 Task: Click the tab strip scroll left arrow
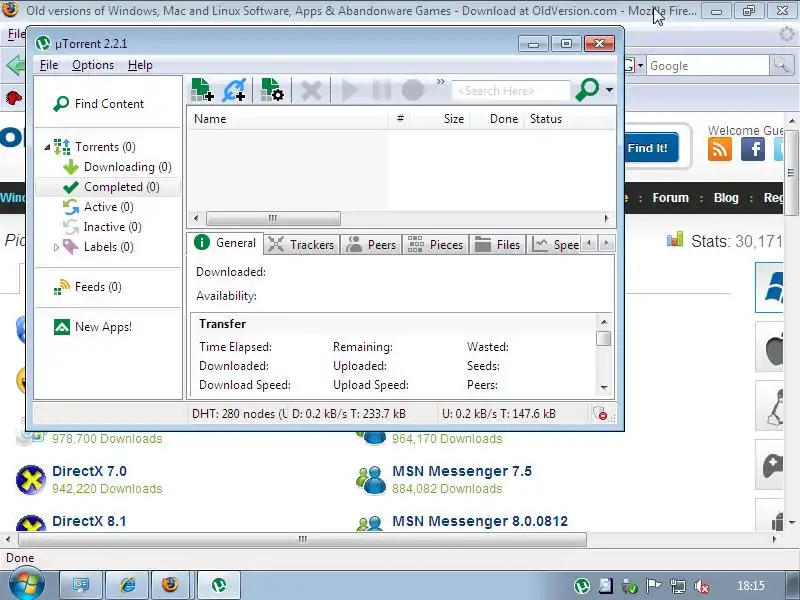589,243
